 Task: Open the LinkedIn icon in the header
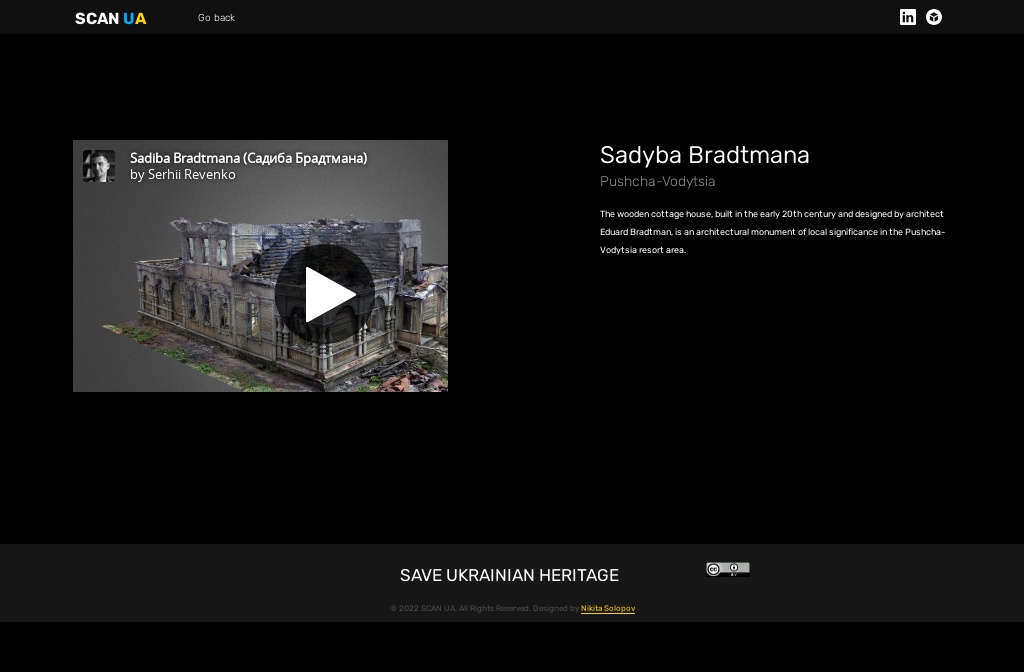908,17
